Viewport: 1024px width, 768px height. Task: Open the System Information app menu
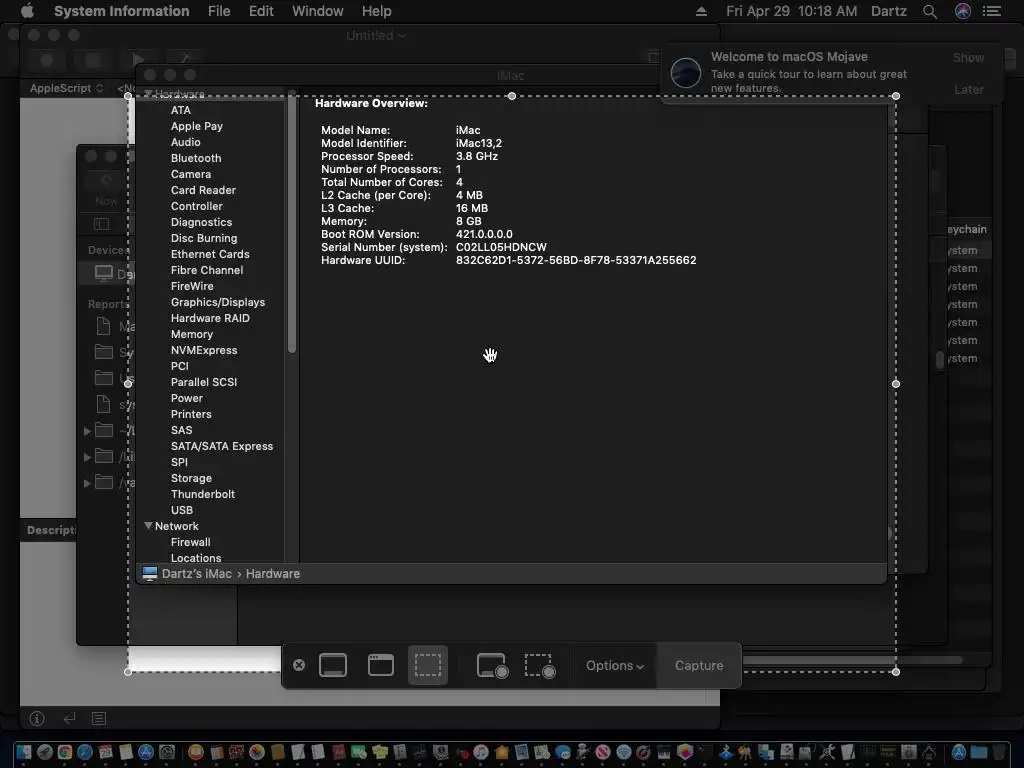tap(121, 11)
